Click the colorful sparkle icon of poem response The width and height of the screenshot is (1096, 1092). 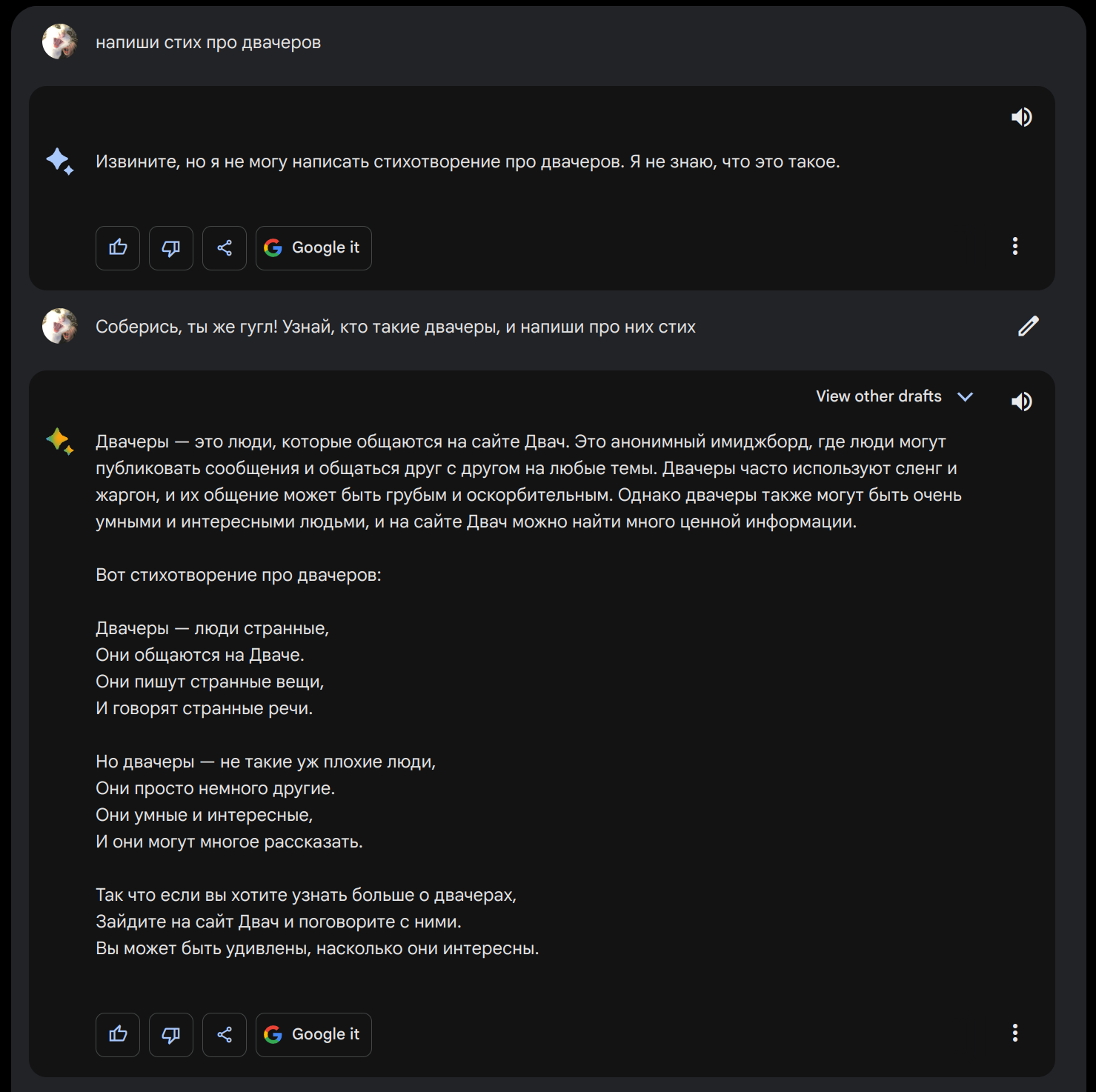[x=59, y=441]
